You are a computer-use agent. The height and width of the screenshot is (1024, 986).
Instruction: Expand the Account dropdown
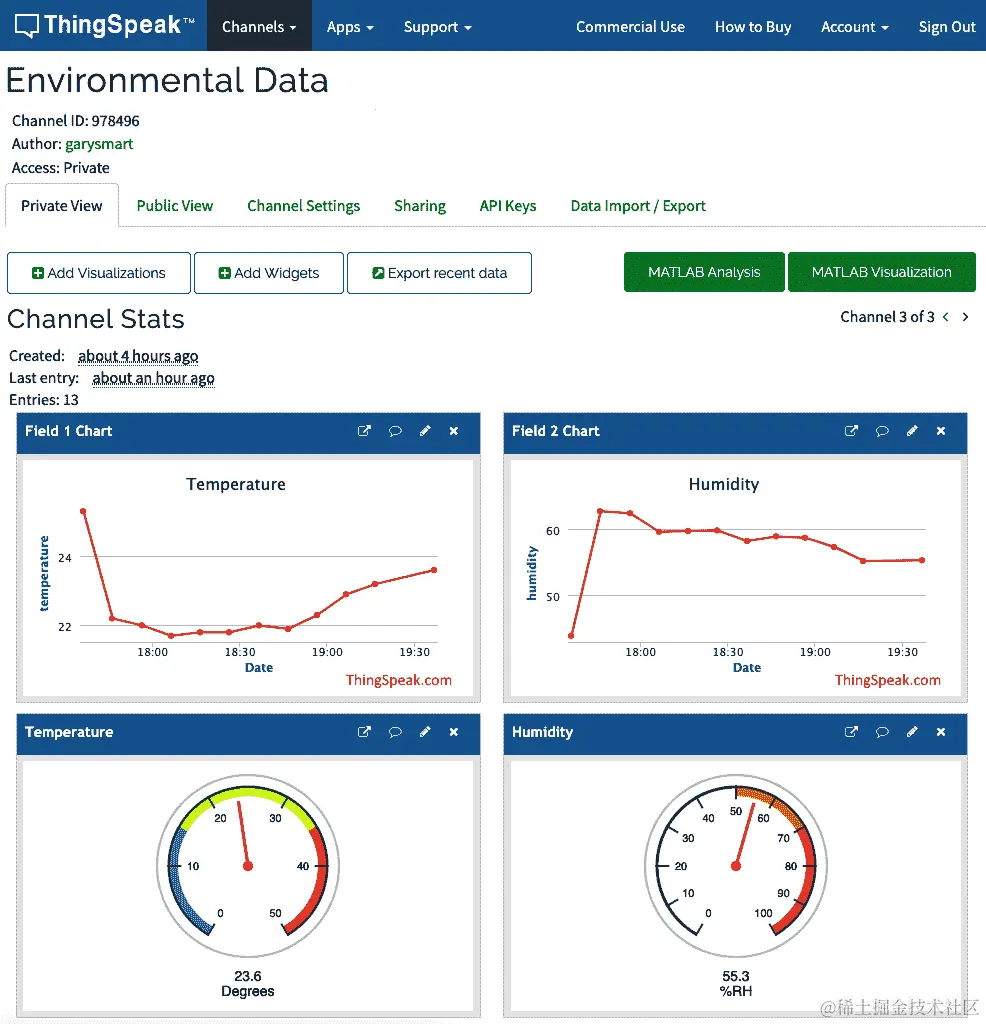point(855,27)
